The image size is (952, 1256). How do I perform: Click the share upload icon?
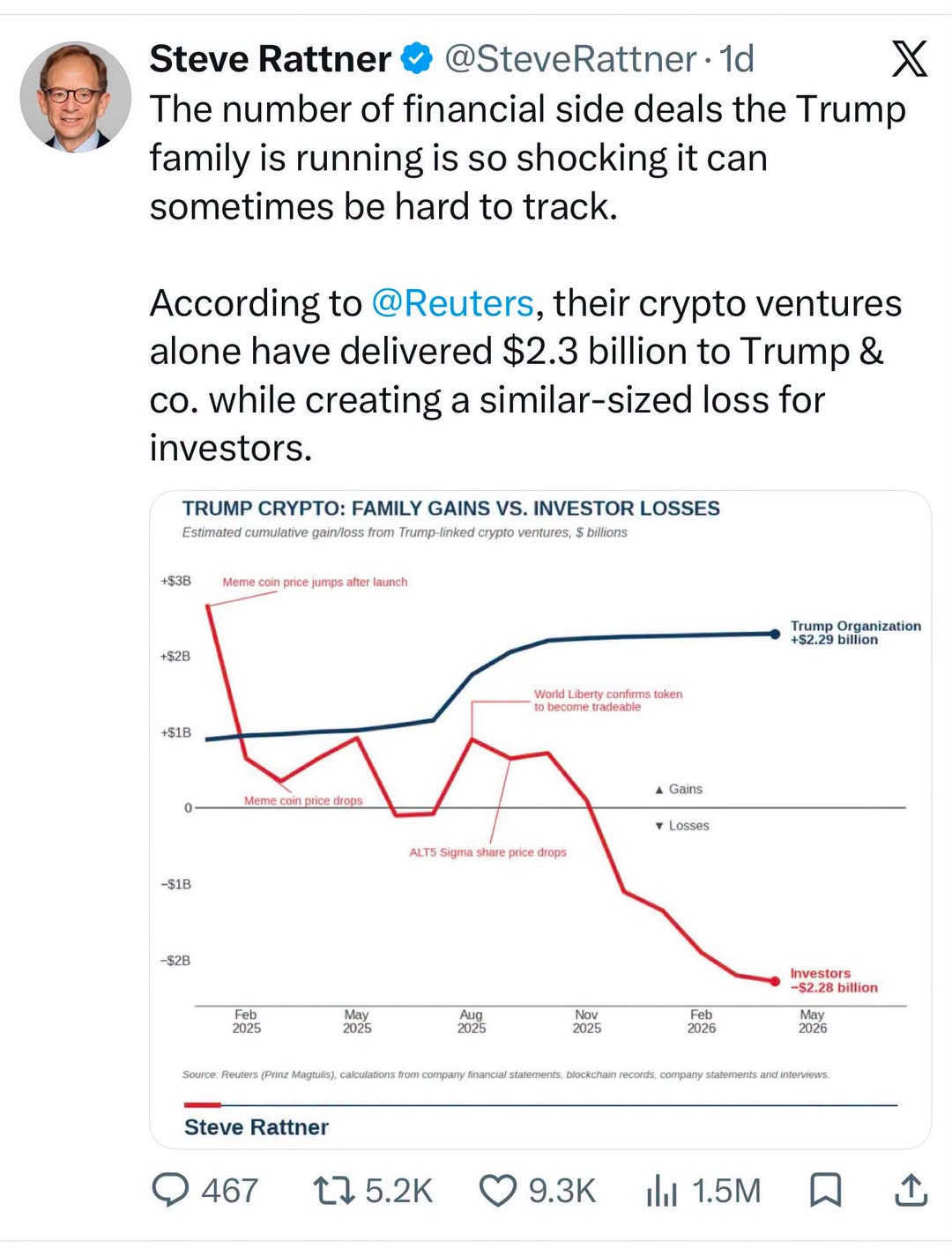[911, 1190]
